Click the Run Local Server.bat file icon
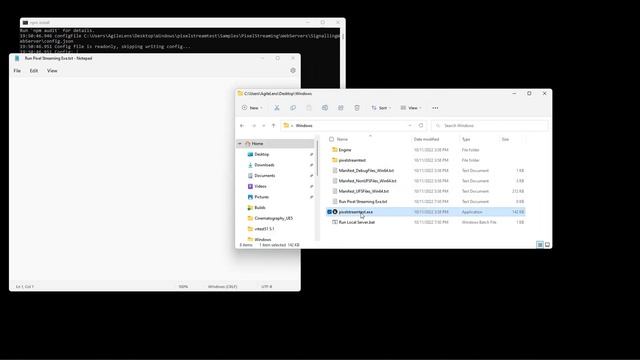The width and height of the screenshot is (640, 360). click(x=335, y=222)
